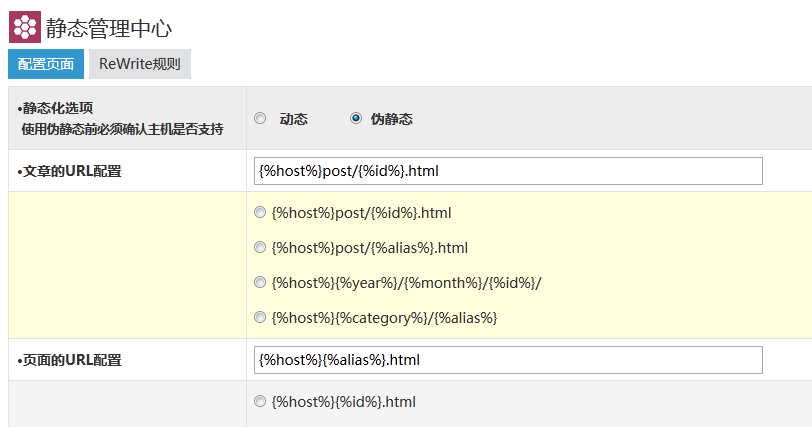Click the 使用伪静态前必须确认主机是否支持 hint text
Image resolution: width=812 pixels, height=427 pixels.
point(122,129)
